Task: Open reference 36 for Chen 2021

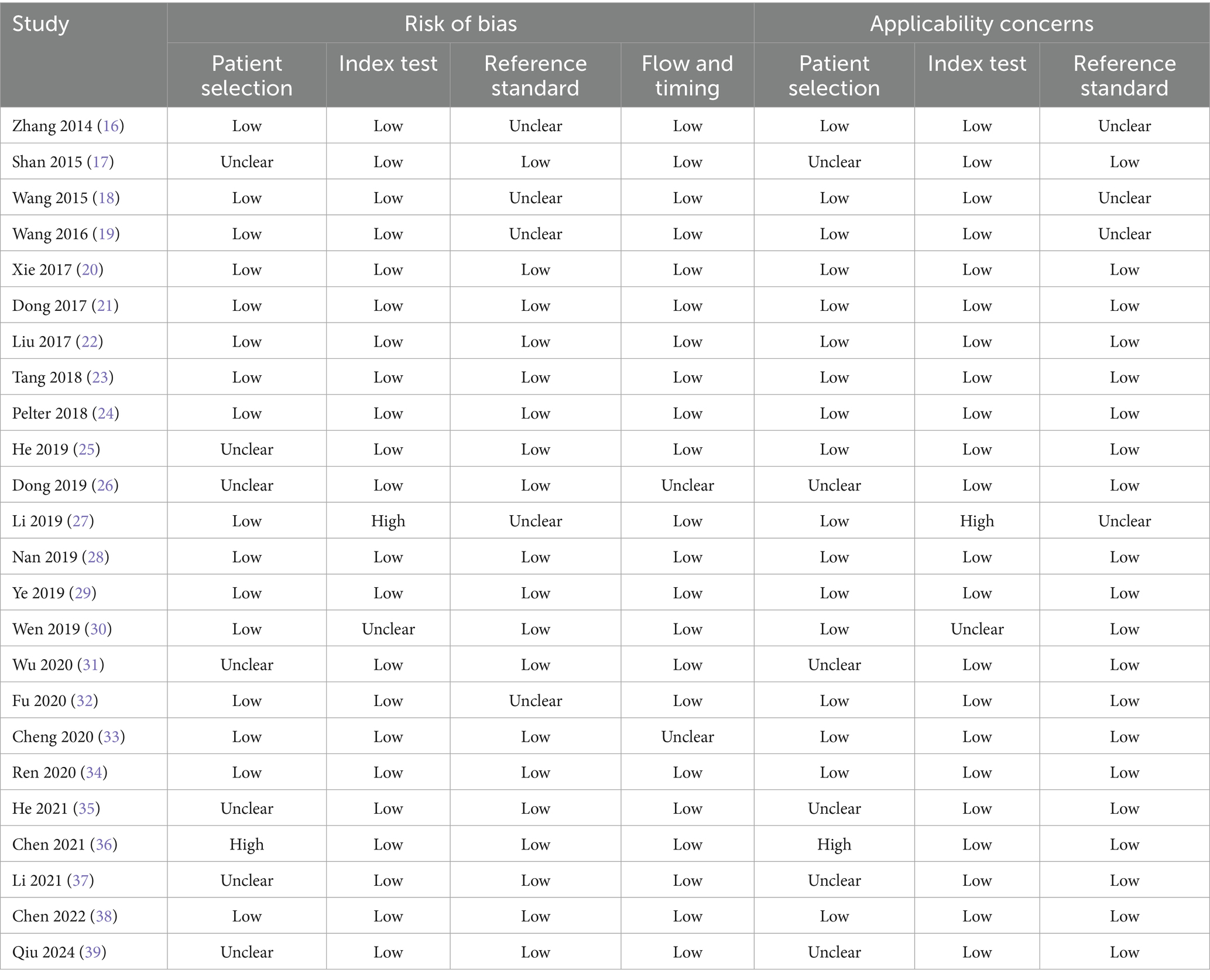Action: click(x=104, y=844)
